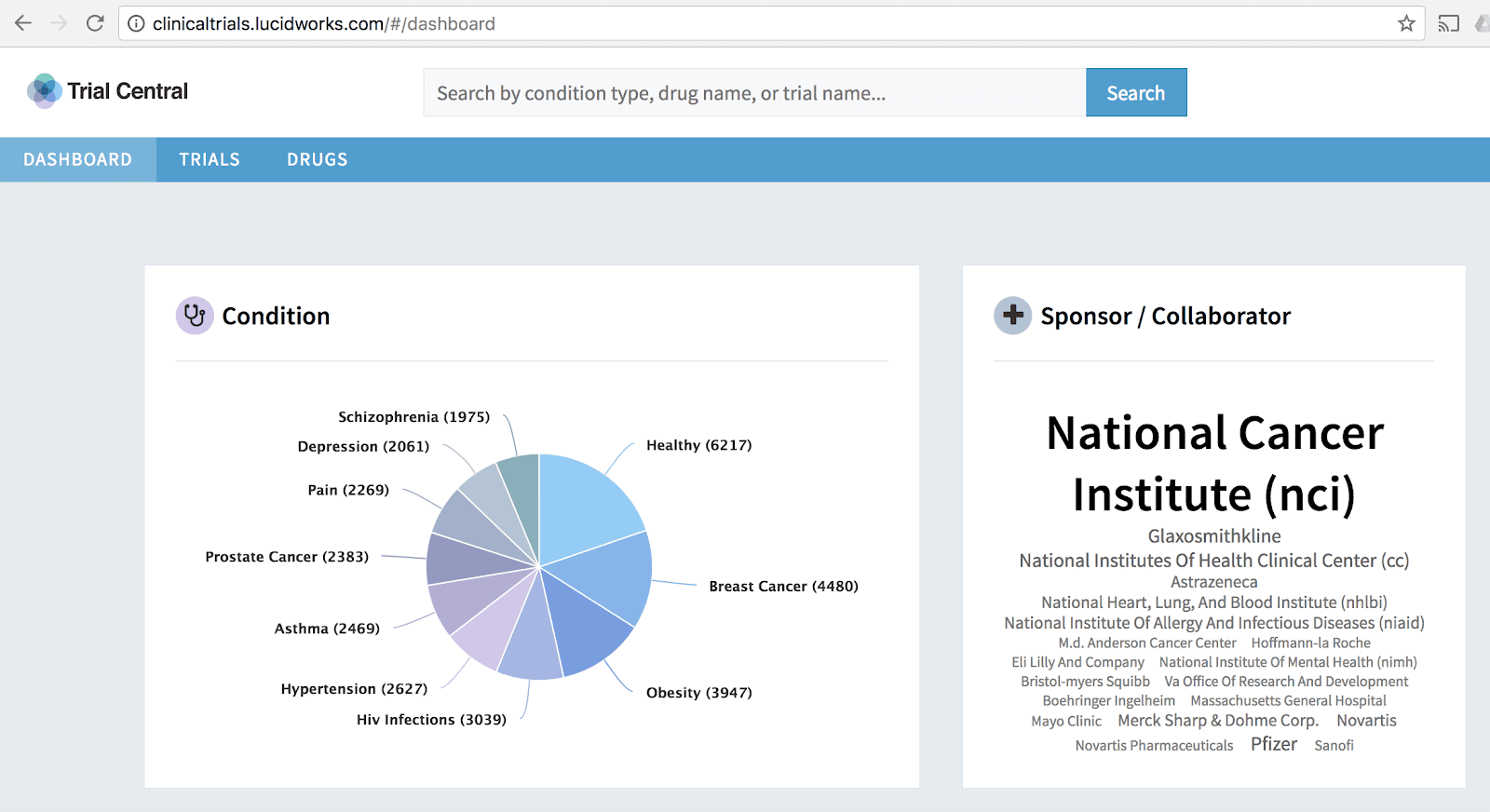Image resolution: width=1490 pixels, height=812 pixels.
Task: Choose Bristol-myers Squibb sponsor
Action: pyautogui.click(x=1085, y=682)
